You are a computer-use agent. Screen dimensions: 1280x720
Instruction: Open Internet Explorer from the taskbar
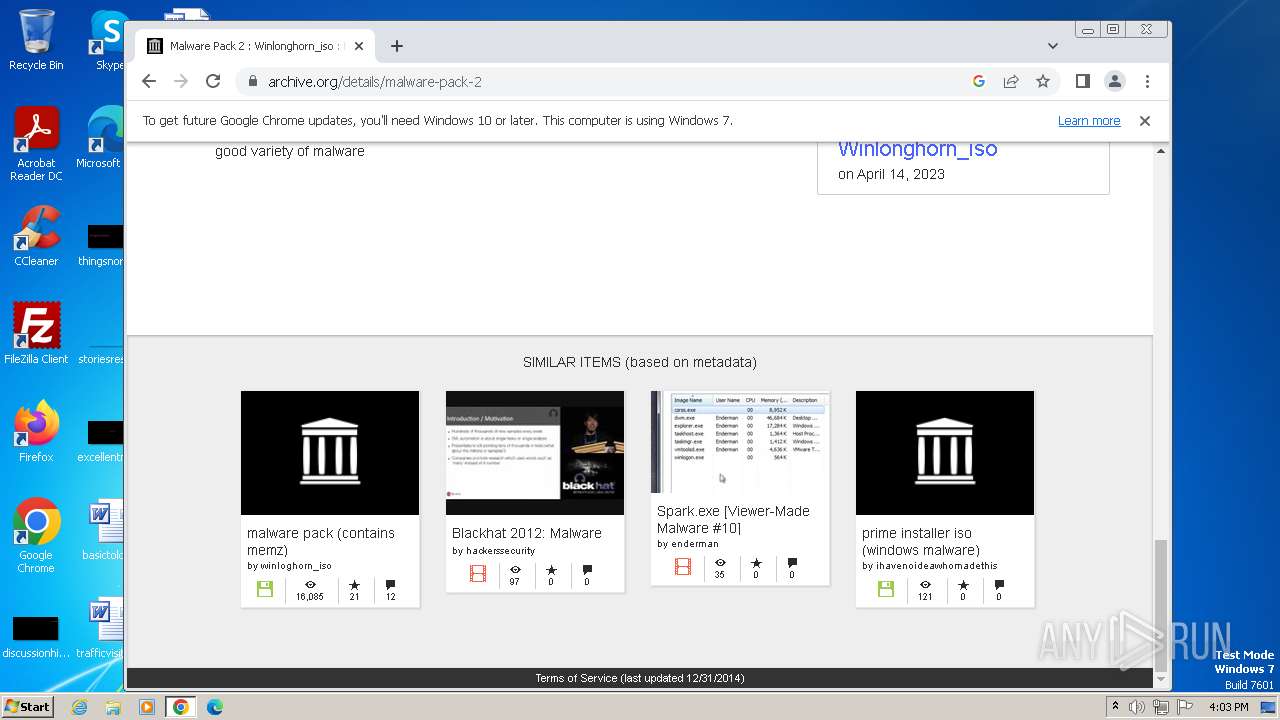[x=79, y=707]
